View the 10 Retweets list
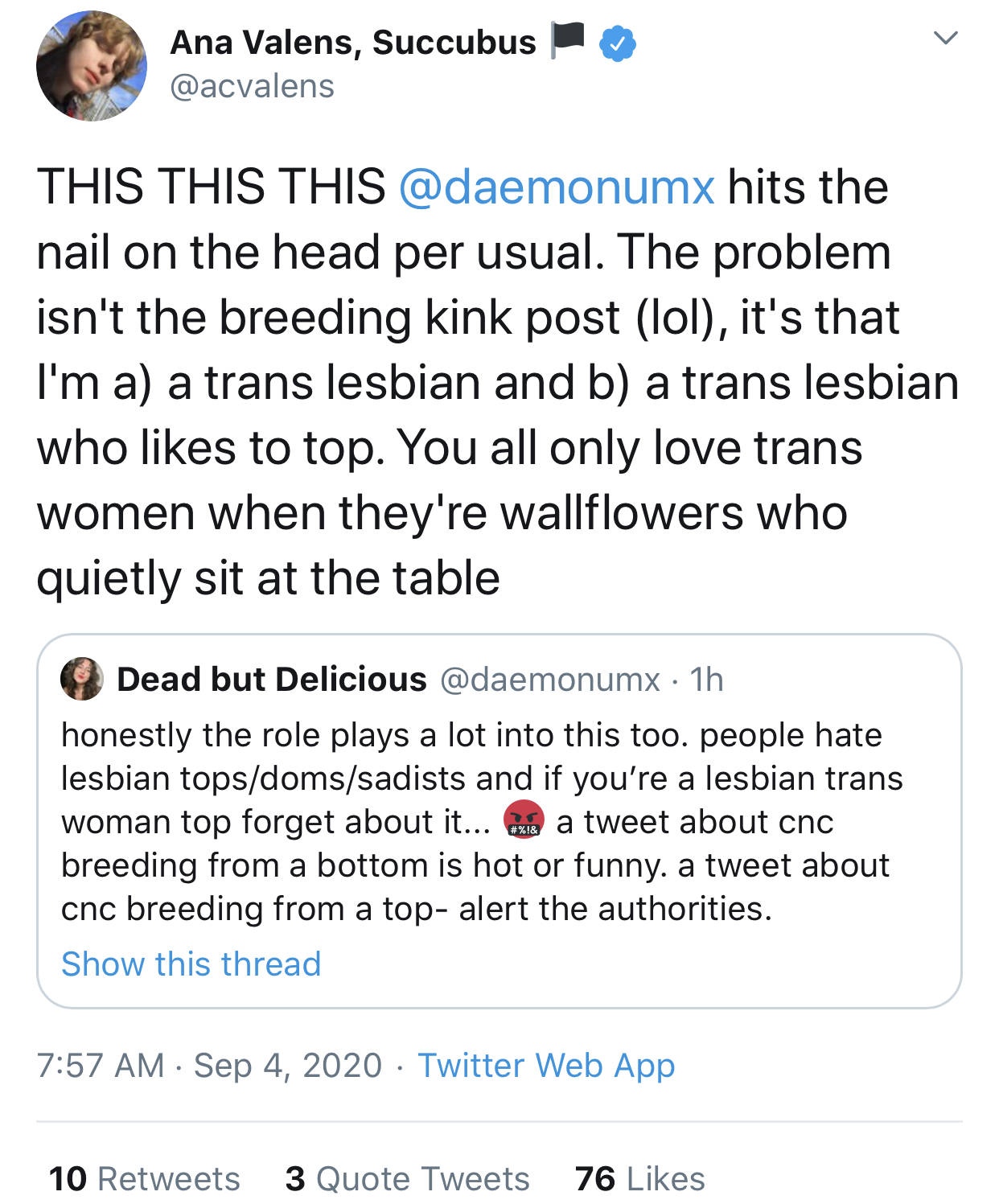Viewport: 999px width, 1204px height. [x=145, y=1178]
